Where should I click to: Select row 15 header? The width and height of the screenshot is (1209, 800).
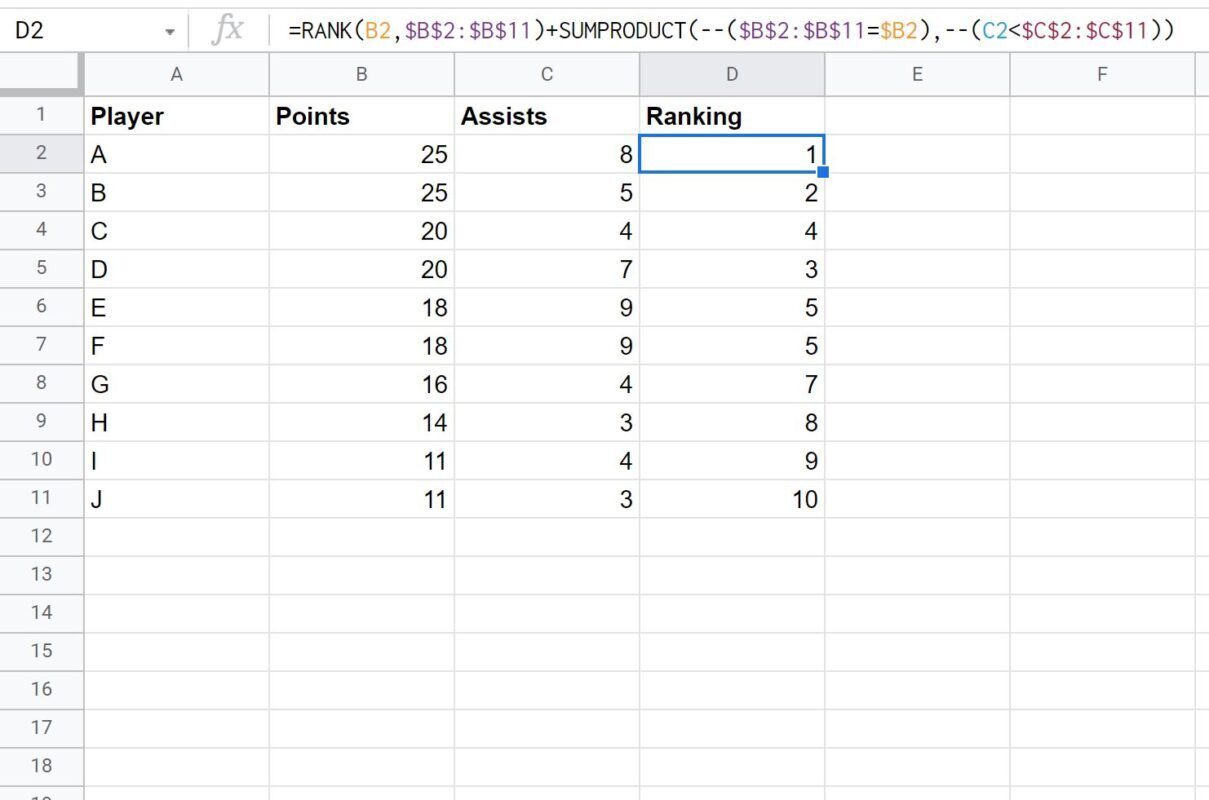[41, 651]
